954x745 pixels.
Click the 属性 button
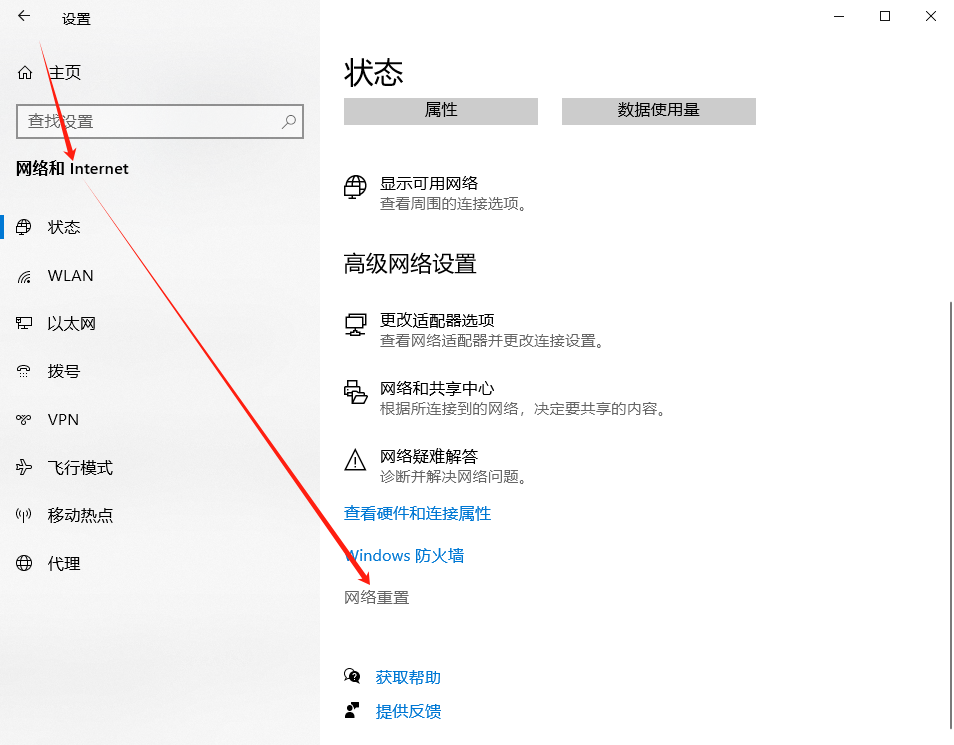(440, 111)
